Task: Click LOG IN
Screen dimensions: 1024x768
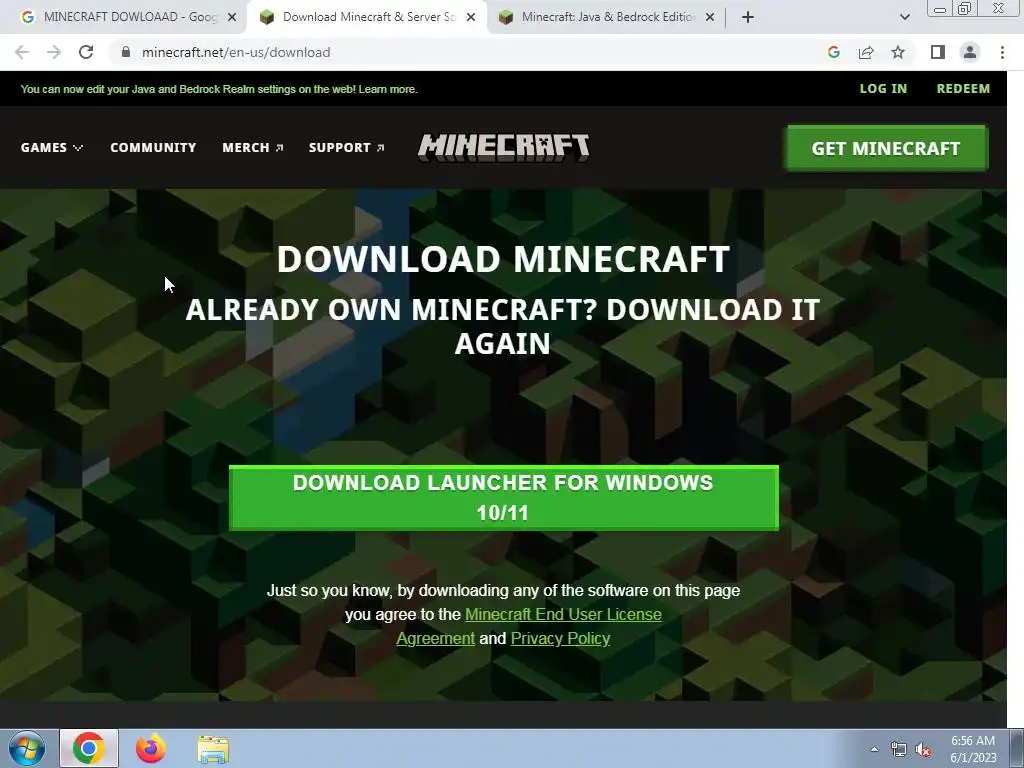Action: click(883, 89)
